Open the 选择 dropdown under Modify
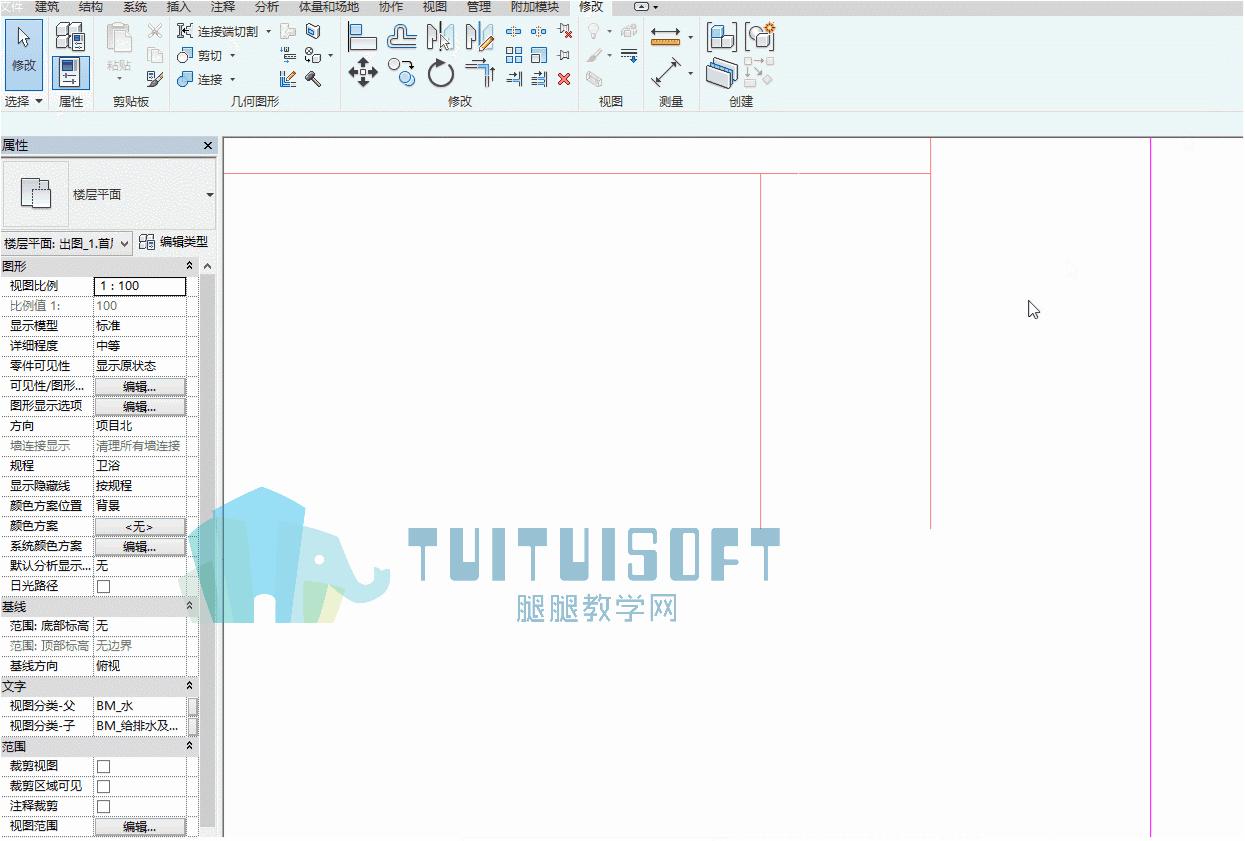This screenshot has width=1245, height=841. tap(24, 101)
